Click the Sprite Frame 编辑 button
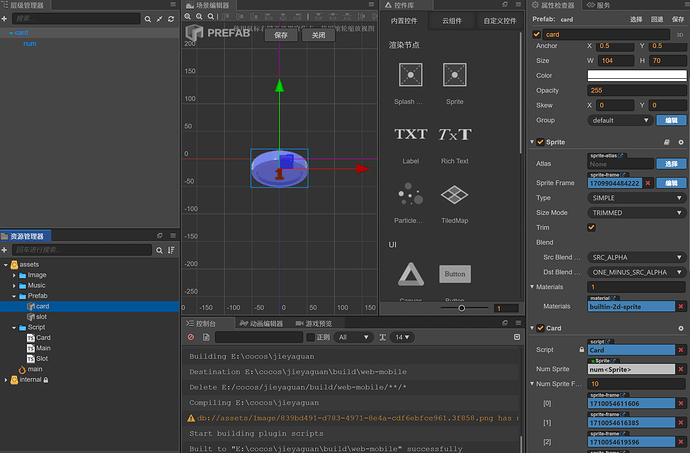This screenshot has height=453, width=690. (x=671, y=183)
